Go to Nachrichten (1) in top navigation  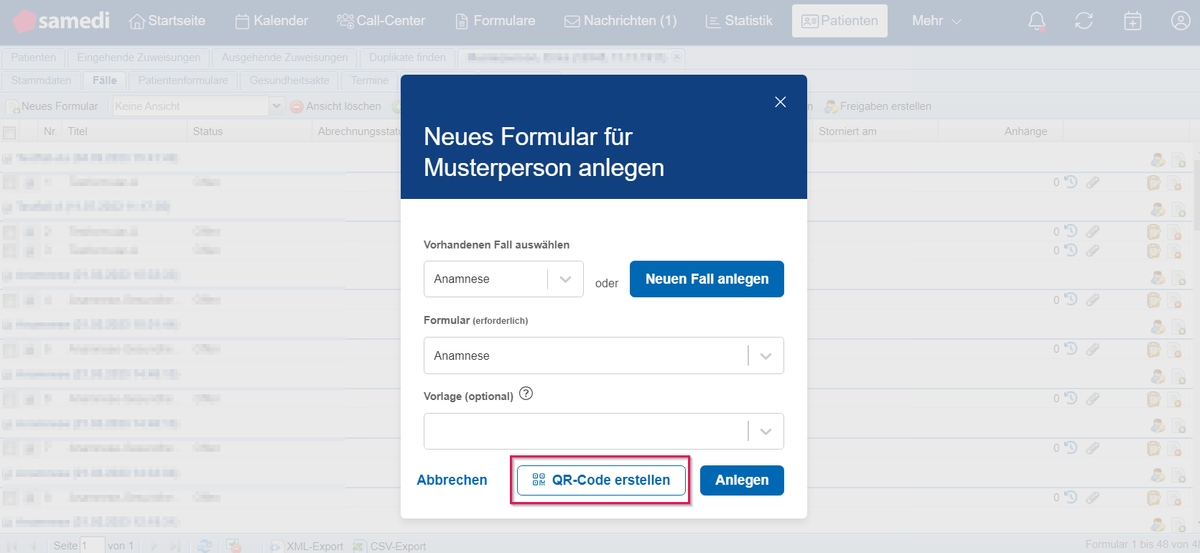[x=620, y=21]
